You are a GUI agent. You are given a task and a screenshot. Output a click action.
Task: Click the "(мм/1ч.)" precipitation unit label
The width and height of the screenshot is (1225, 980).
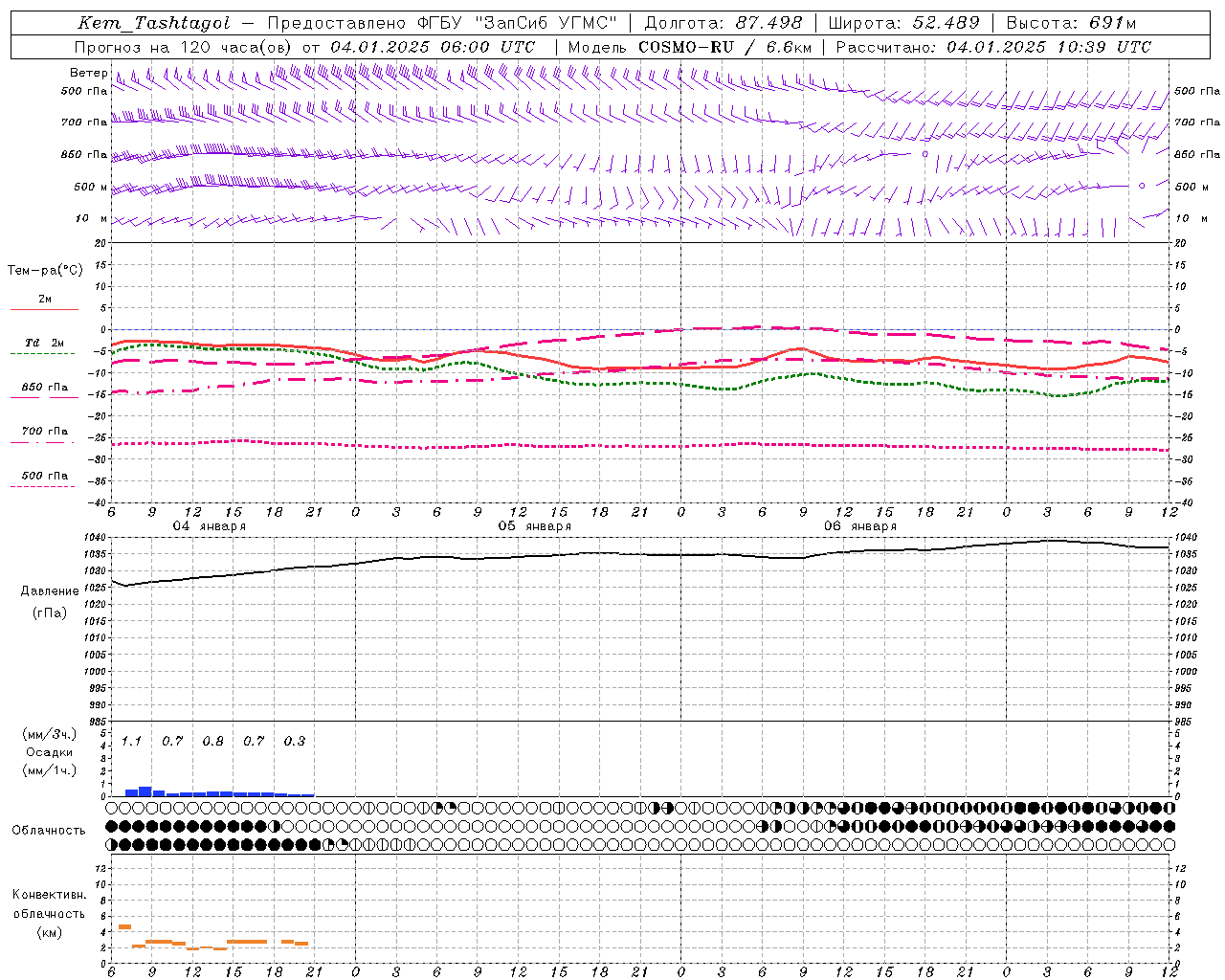coord(49,770)
